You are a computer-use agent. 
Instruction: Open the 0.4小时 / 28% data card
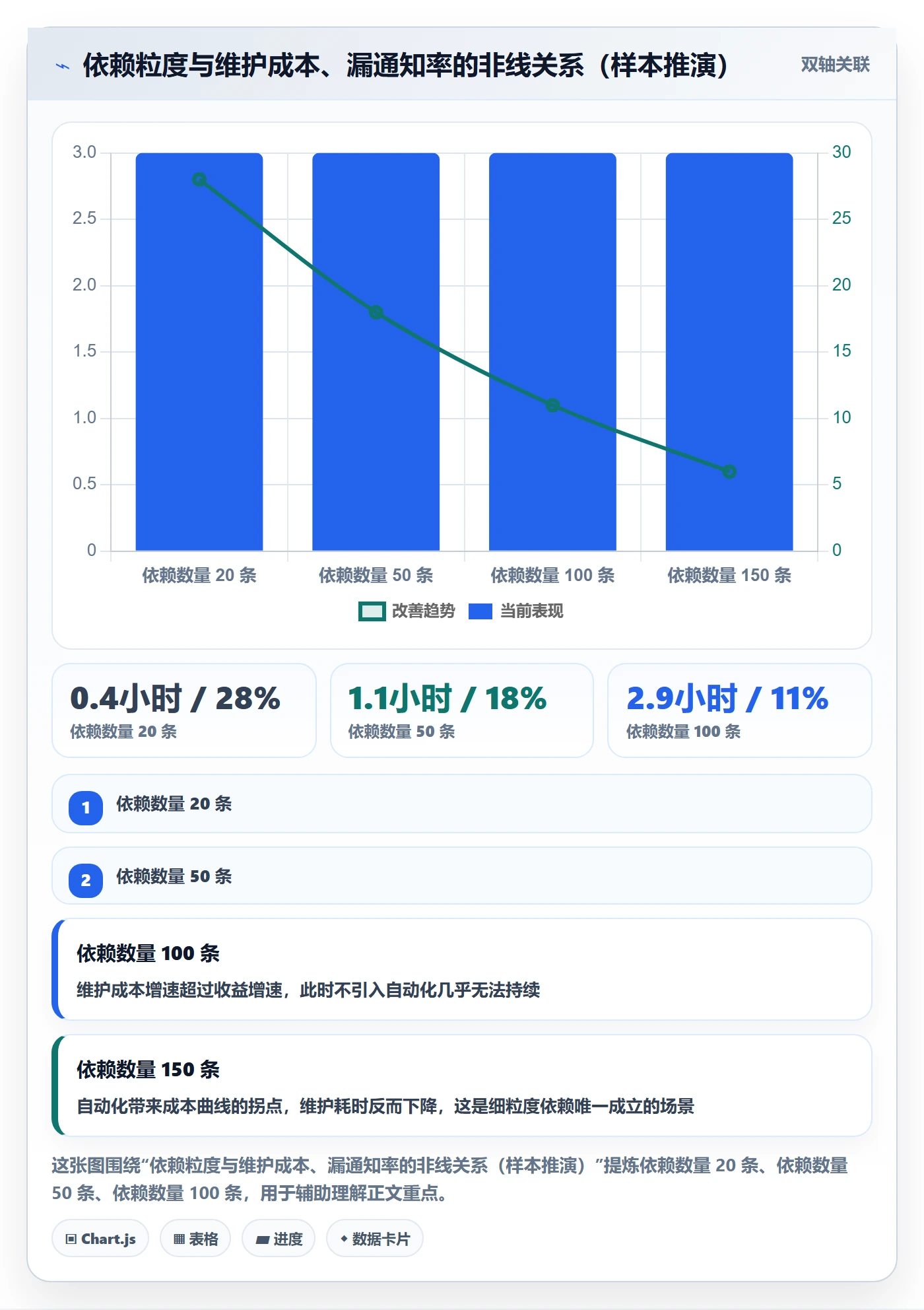point(184,710)
